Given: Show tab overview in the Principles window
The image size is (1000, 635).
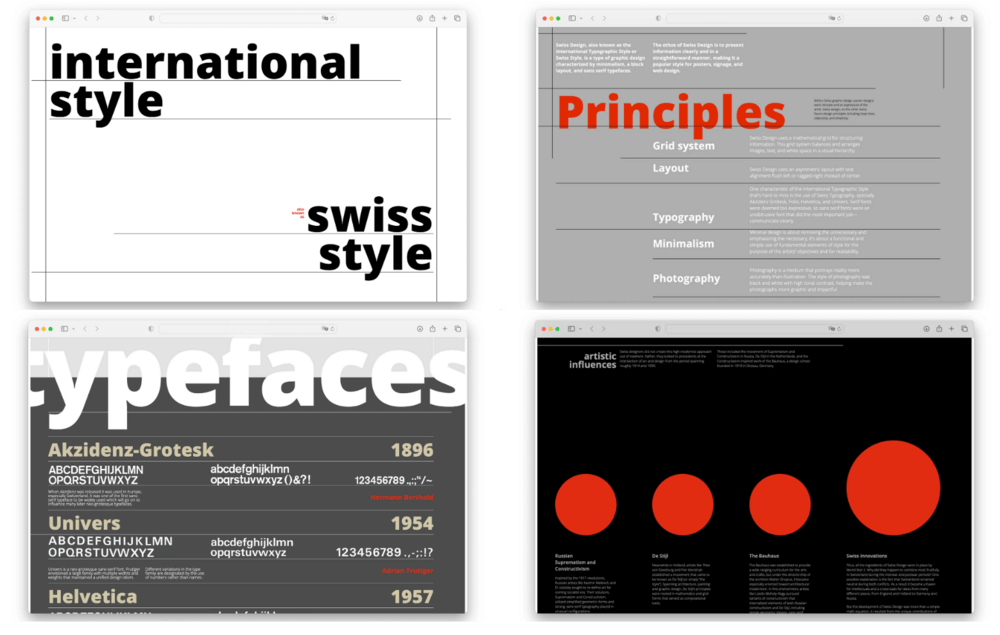Looking at the screenshot, I should [964, 18].
